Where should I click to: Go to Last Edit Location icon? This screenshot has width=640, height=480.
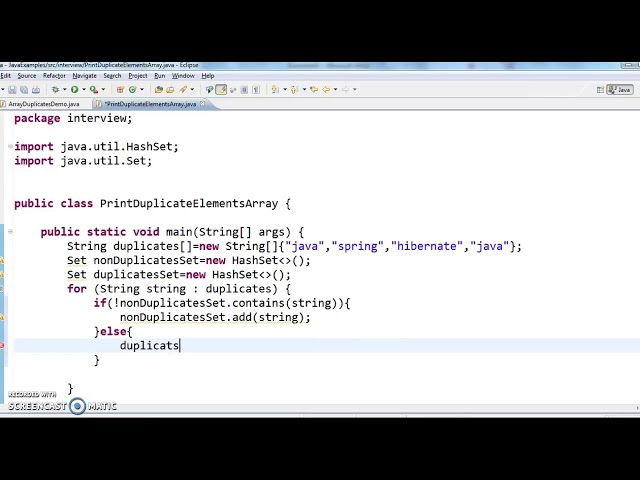click(313, 89)
